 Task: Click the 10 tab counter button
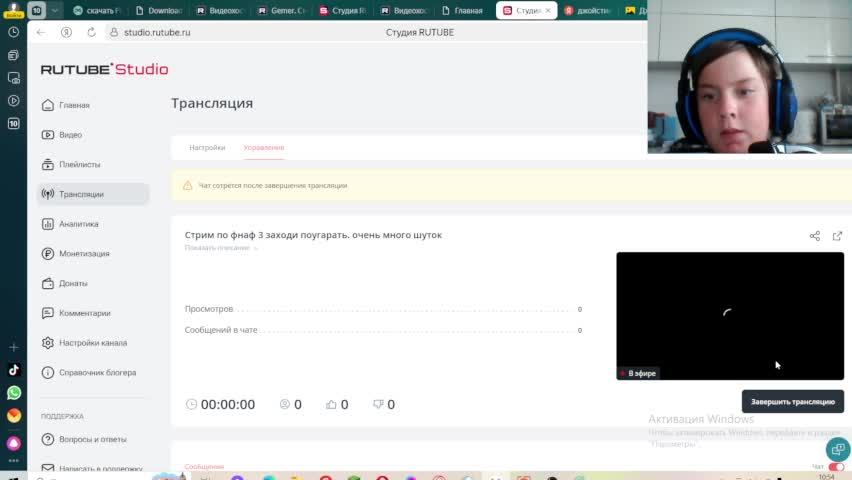point(36,10)
